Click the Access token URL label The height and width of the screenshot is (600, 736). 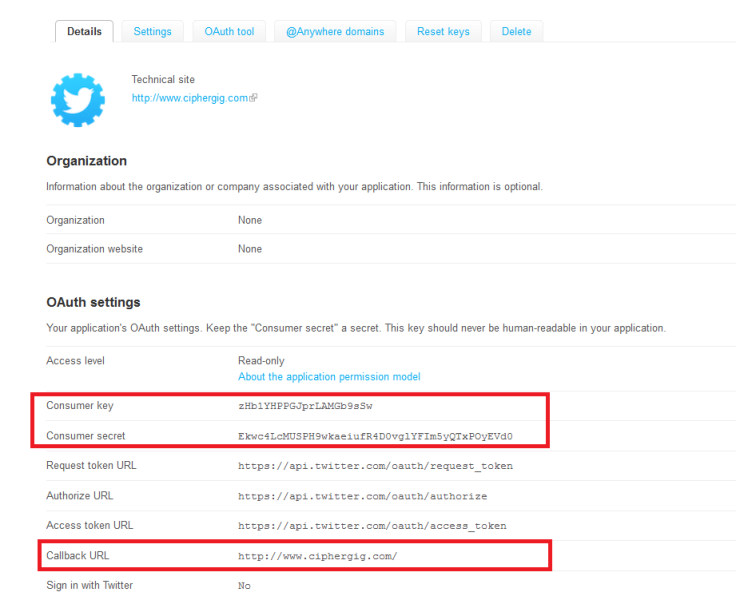90,525
